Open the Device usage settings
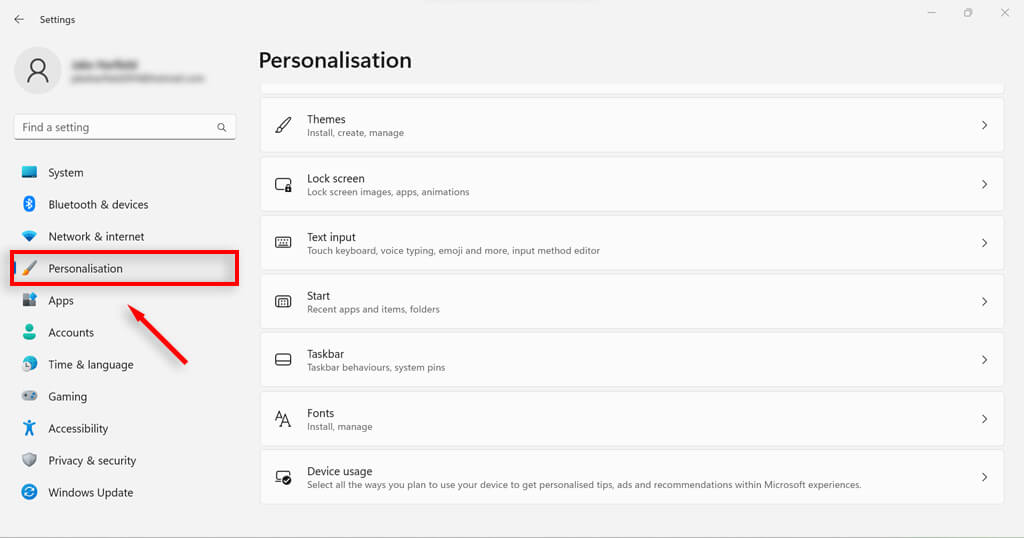Screen dimensions: 1024x538 point(631,477)
